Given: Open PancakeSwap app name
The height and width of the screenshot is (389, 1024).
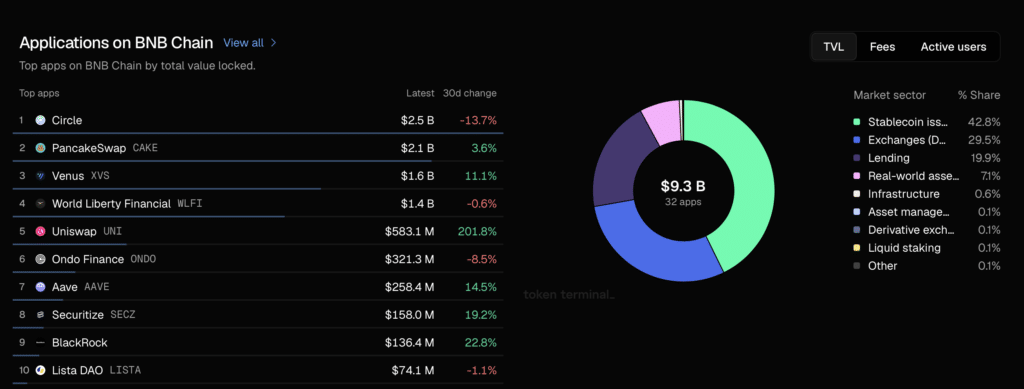Looking at the screenshot, I should (89, 148).
